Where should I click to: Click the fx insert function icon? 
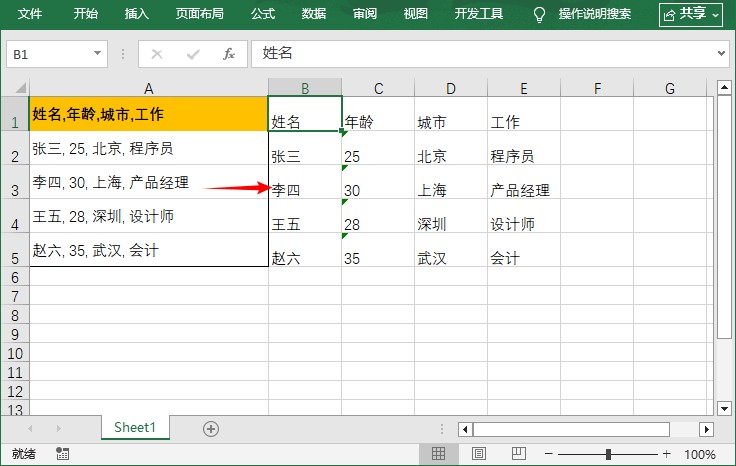pos(229,54)
